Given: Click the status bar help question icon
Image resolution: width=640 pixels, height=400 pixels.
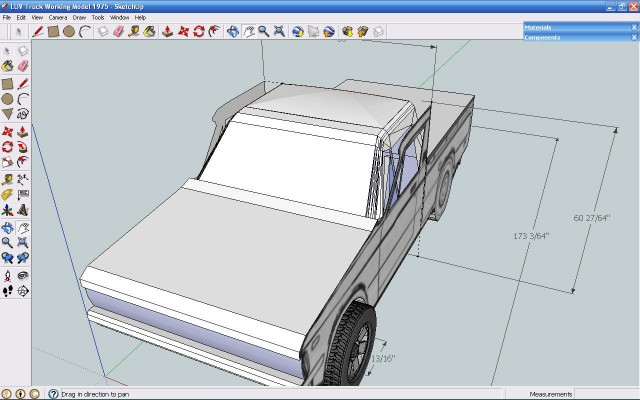Looking at the screenshot, I should [x=53, y=394].
